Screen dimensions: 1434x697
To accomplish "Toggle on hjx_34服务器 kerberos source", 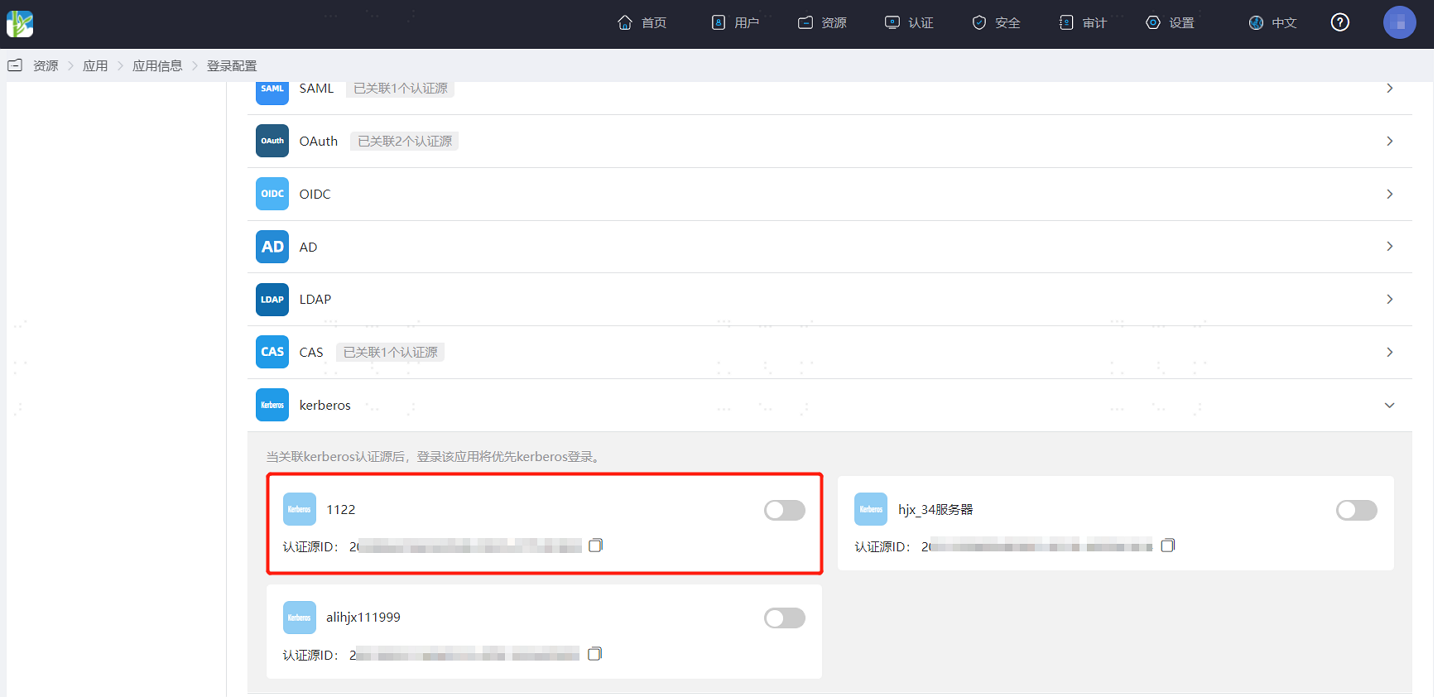I will (1356, 510).
